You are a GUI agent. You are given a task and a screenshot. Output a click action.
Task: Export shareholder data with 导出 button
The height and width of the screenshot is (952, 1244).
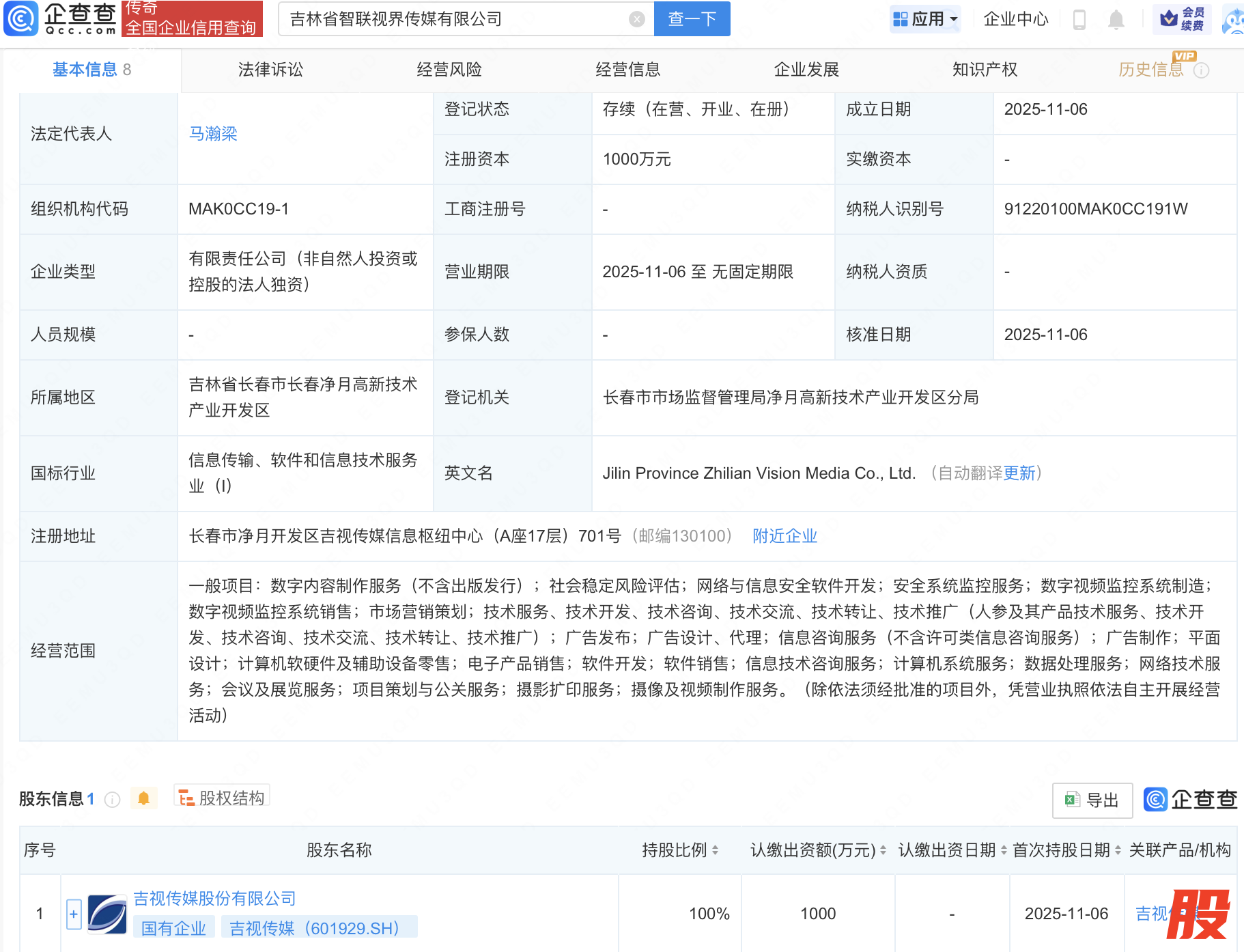pyautogui.click(x=1092, y=800)
